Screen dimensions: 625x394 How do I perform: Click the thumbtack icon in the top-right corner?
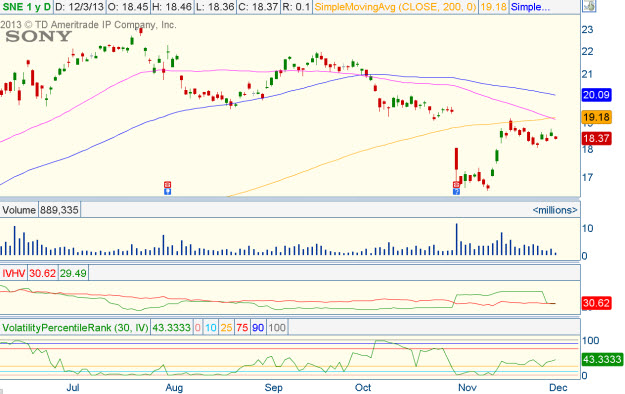coord(590,6)
